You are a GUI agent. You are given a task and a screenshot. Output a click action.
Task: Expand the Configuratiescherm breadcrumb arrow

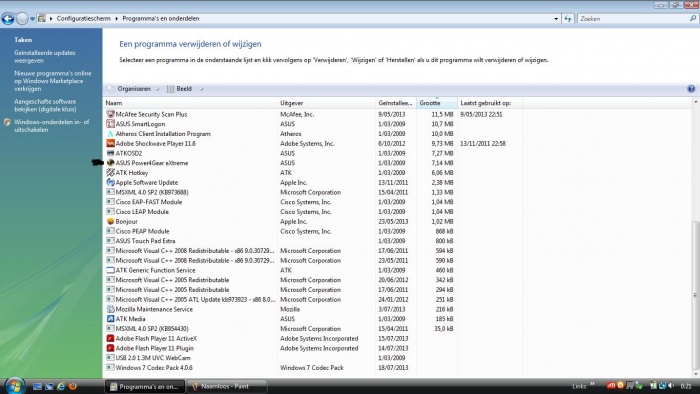pyautogui.click(x=117, y=19)
